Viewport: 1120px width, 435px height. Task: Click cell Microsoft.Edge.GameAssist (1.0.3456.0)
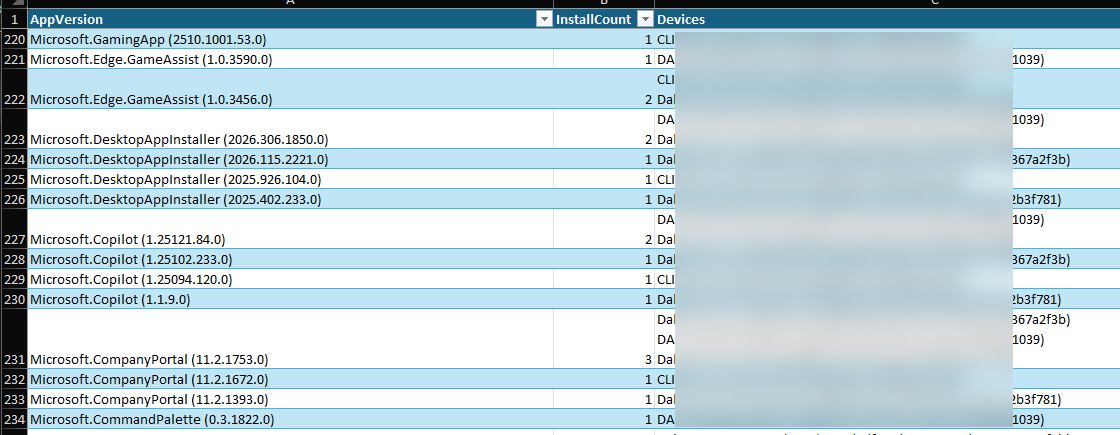coord(291,89)
